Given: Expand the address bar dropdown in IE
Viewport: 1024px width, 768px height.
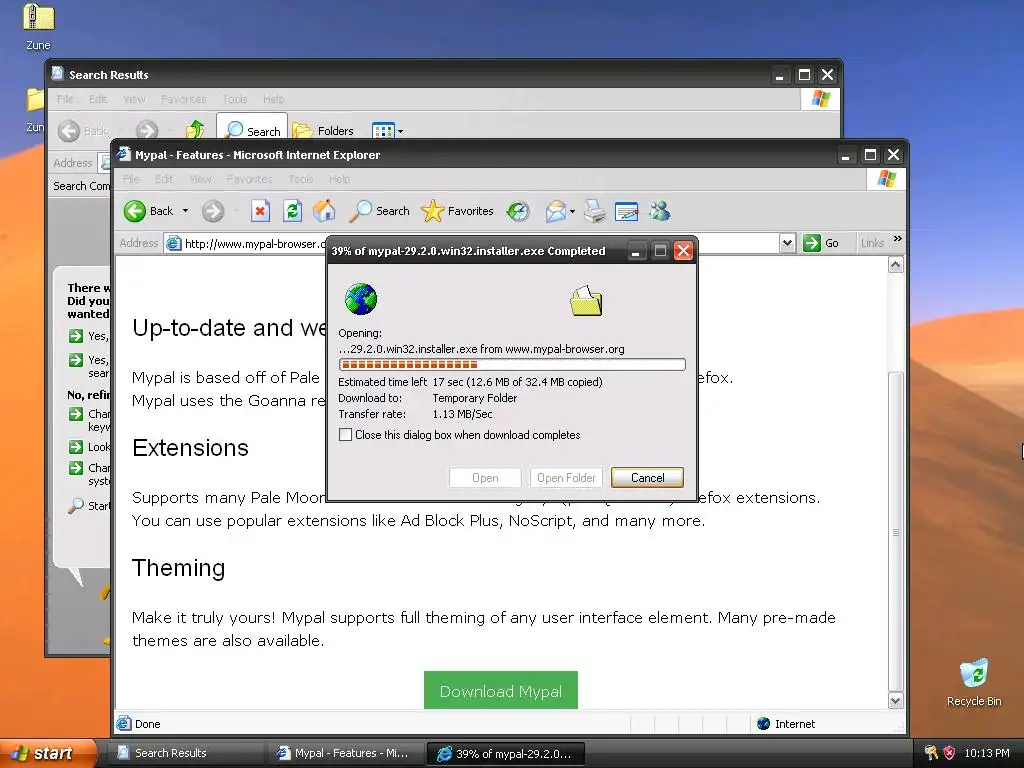Looking at the screenshot, I should [787, 243].
